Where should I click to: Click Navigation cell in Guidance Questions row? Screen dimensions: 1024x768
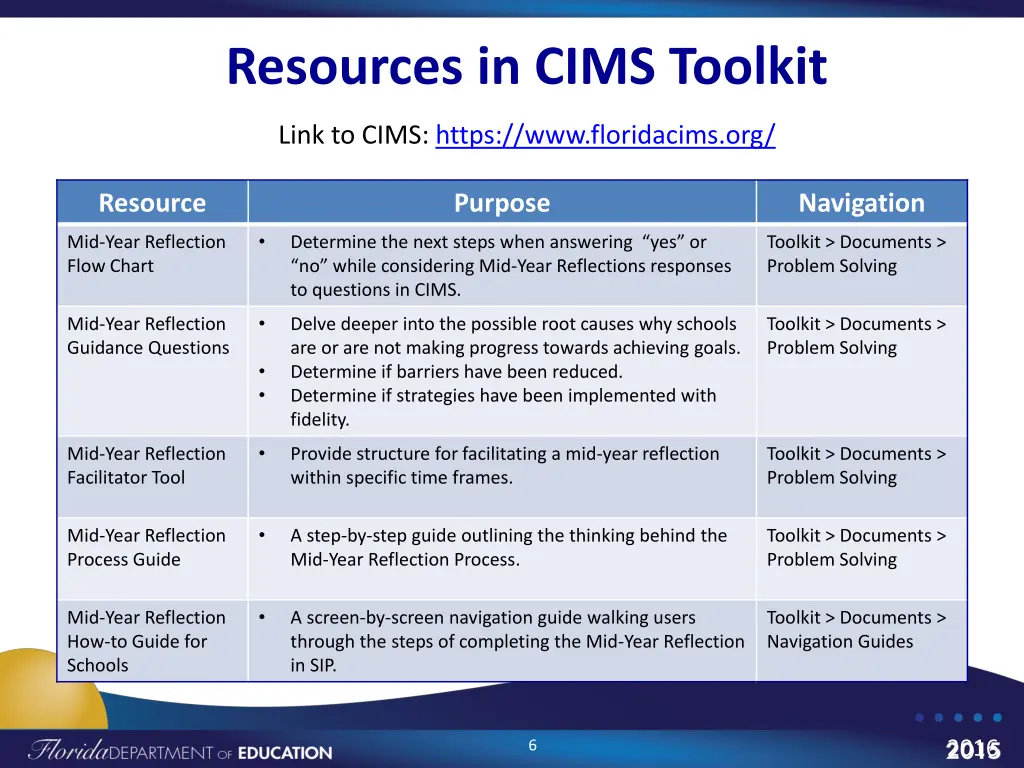[861, 371]
